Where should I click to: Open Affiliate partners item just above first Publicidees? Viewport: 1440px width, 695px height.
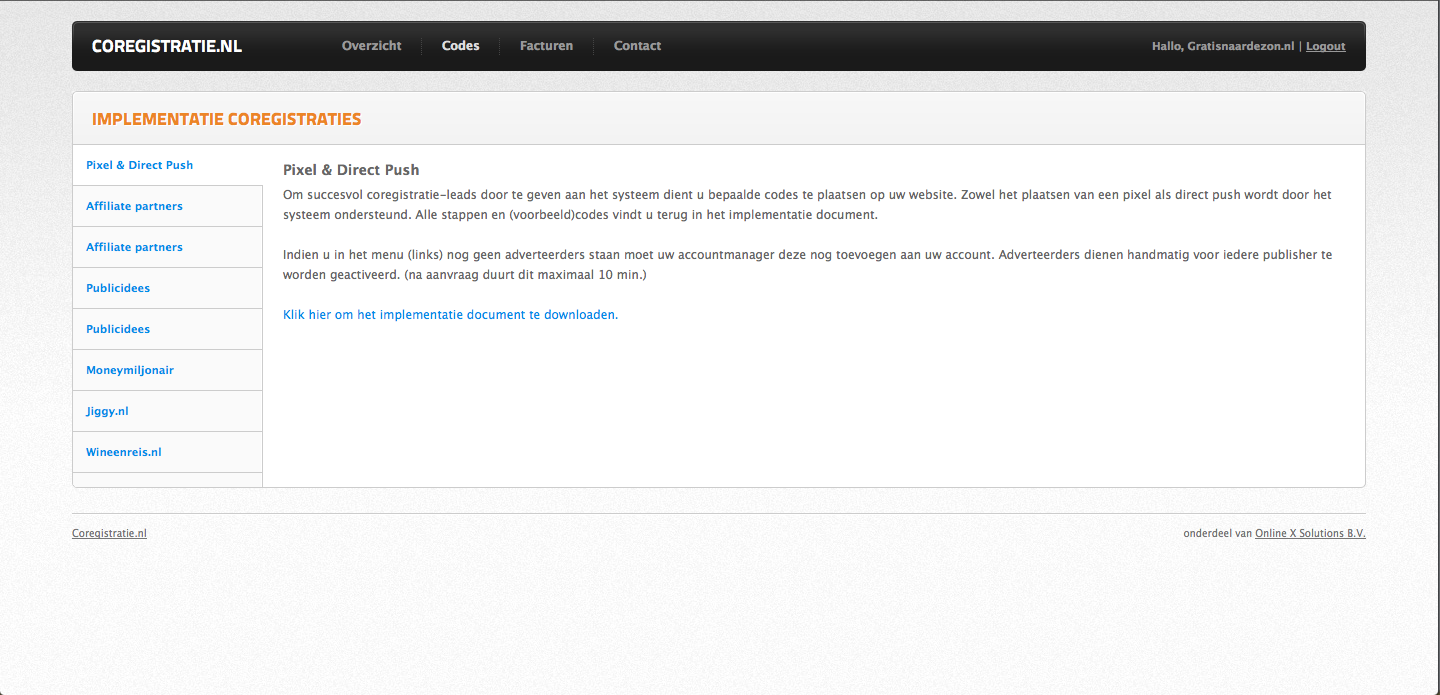[x=168, y=247]
